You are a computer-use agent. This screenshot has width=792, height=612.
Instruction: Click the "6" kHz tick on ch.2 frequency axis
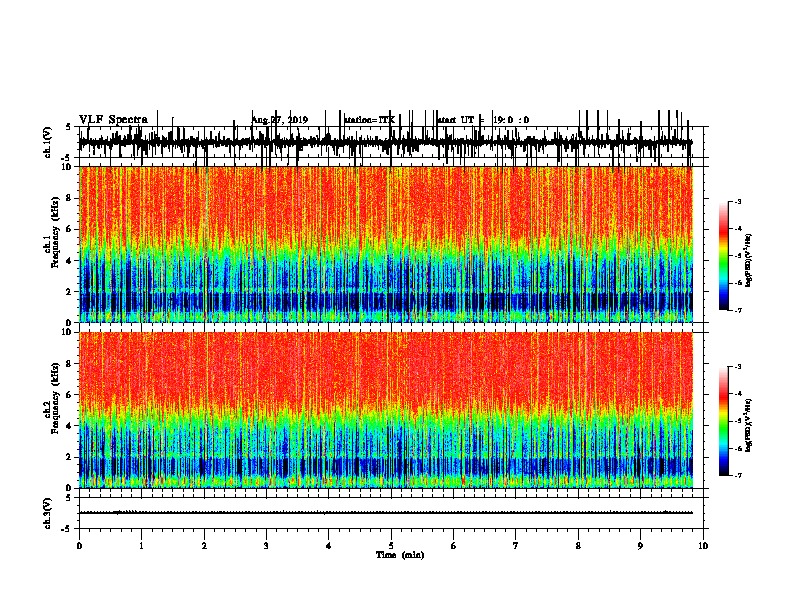(x=69, y=394)
